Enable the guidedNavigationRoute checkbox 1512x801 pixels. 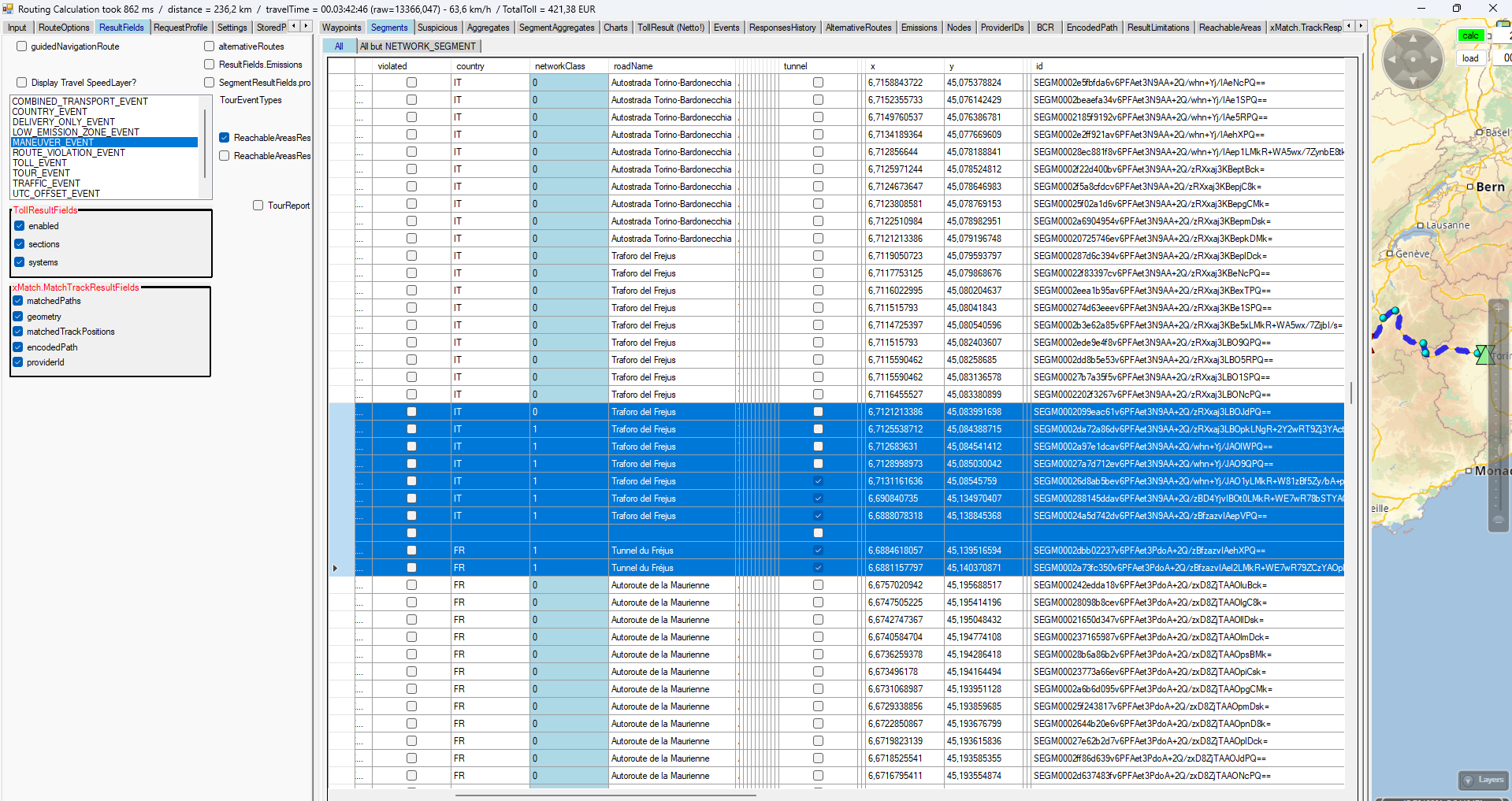click(x=22, y=46)
